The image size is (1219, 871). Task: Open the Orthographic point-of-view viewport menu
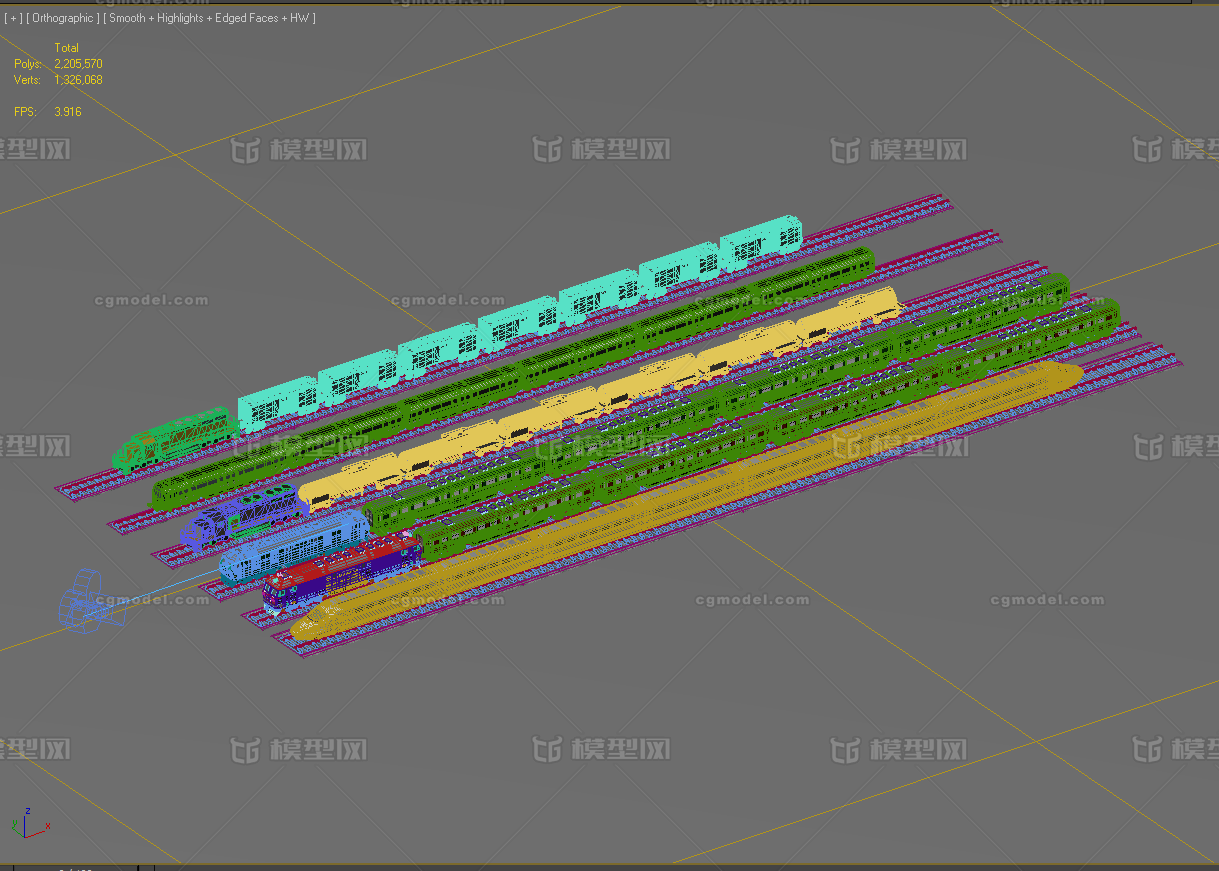[x=62, y=18]
